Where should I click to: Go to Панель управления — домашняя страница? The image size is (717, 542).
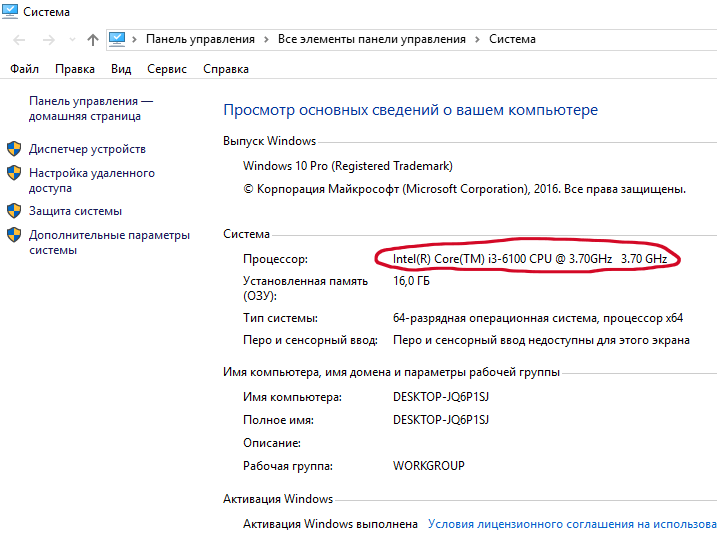91,108
